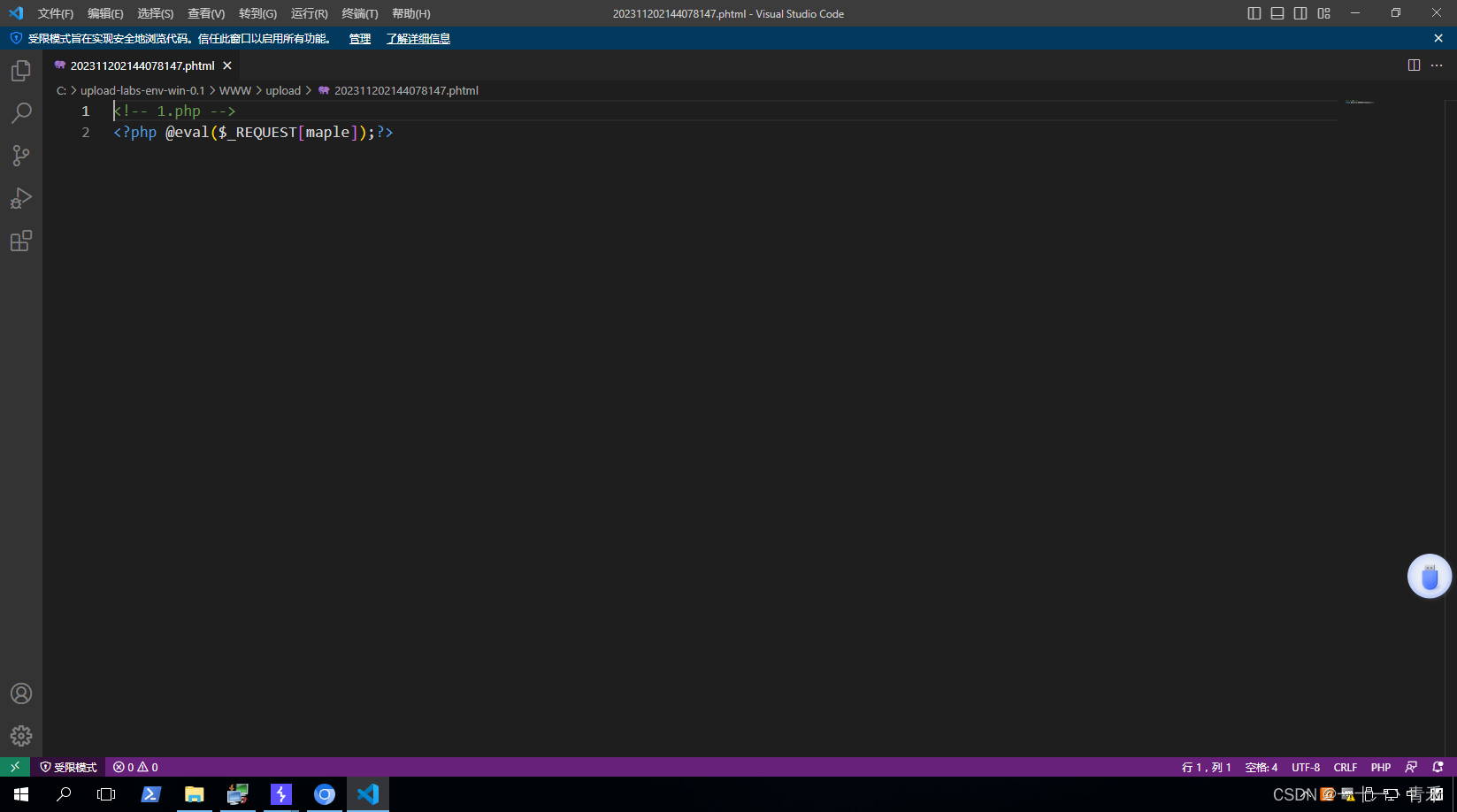Open notifications bell in status bar
The height and width of the screenshot is (812, 1457).
pos(1438,767)
